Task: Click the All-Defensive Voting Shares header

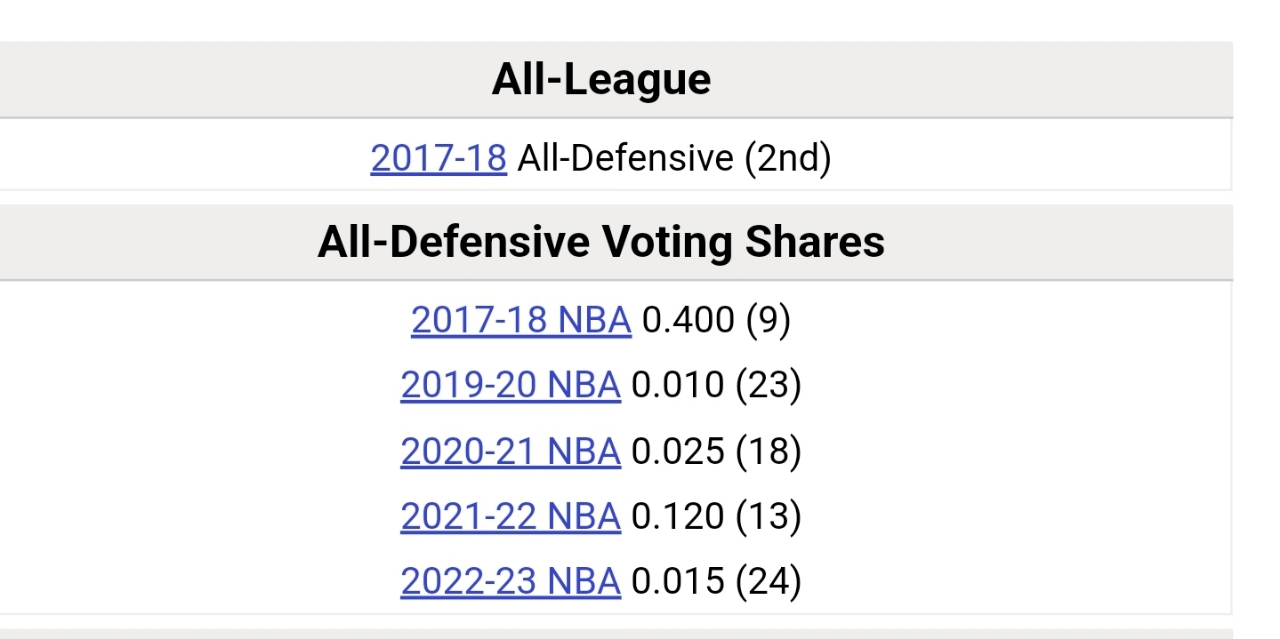Action: [x=601, y=242]
